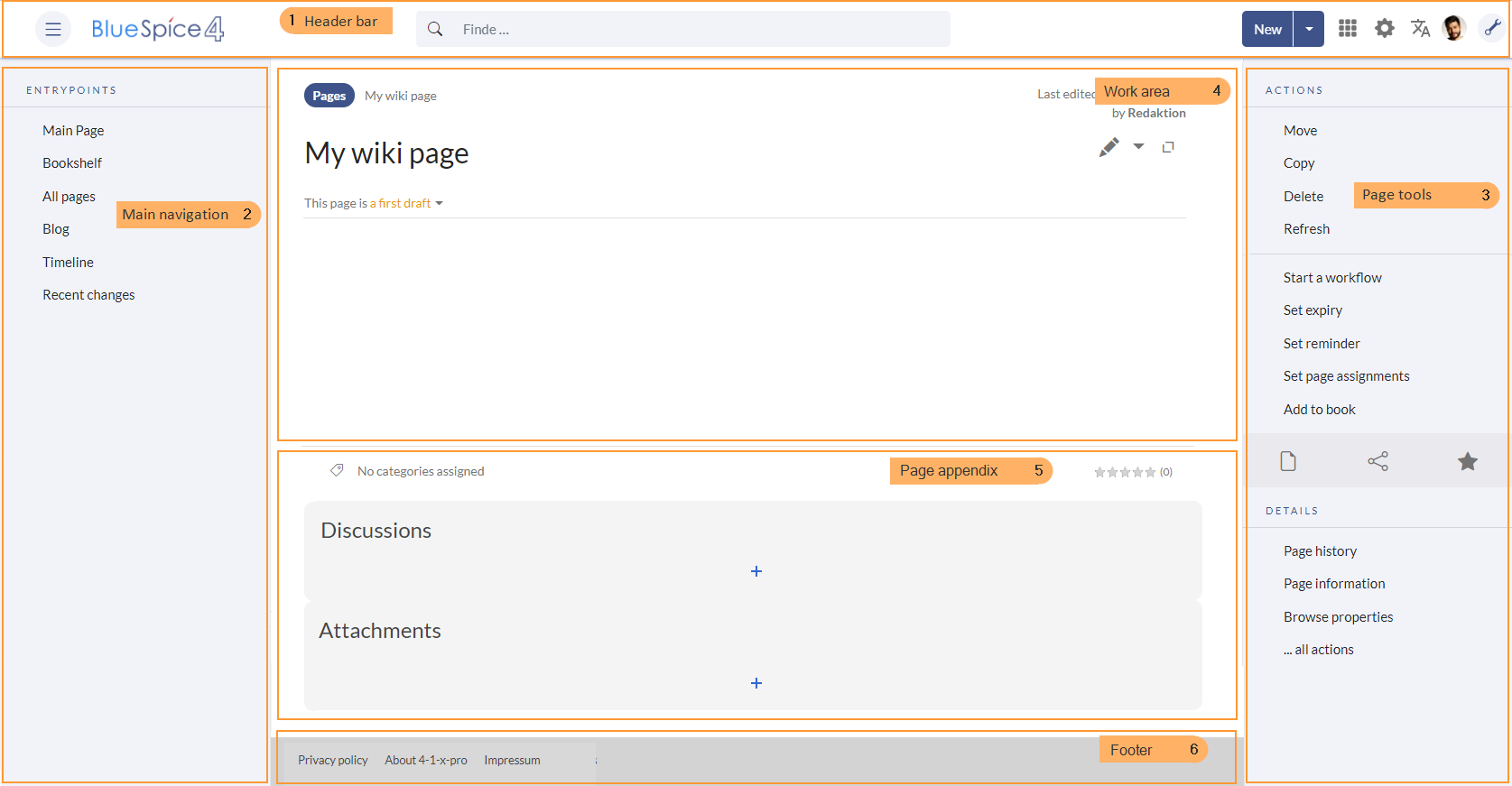This screenshot has height=786, width=1512.
Task: Click Set expiry
Action: 1313,310
